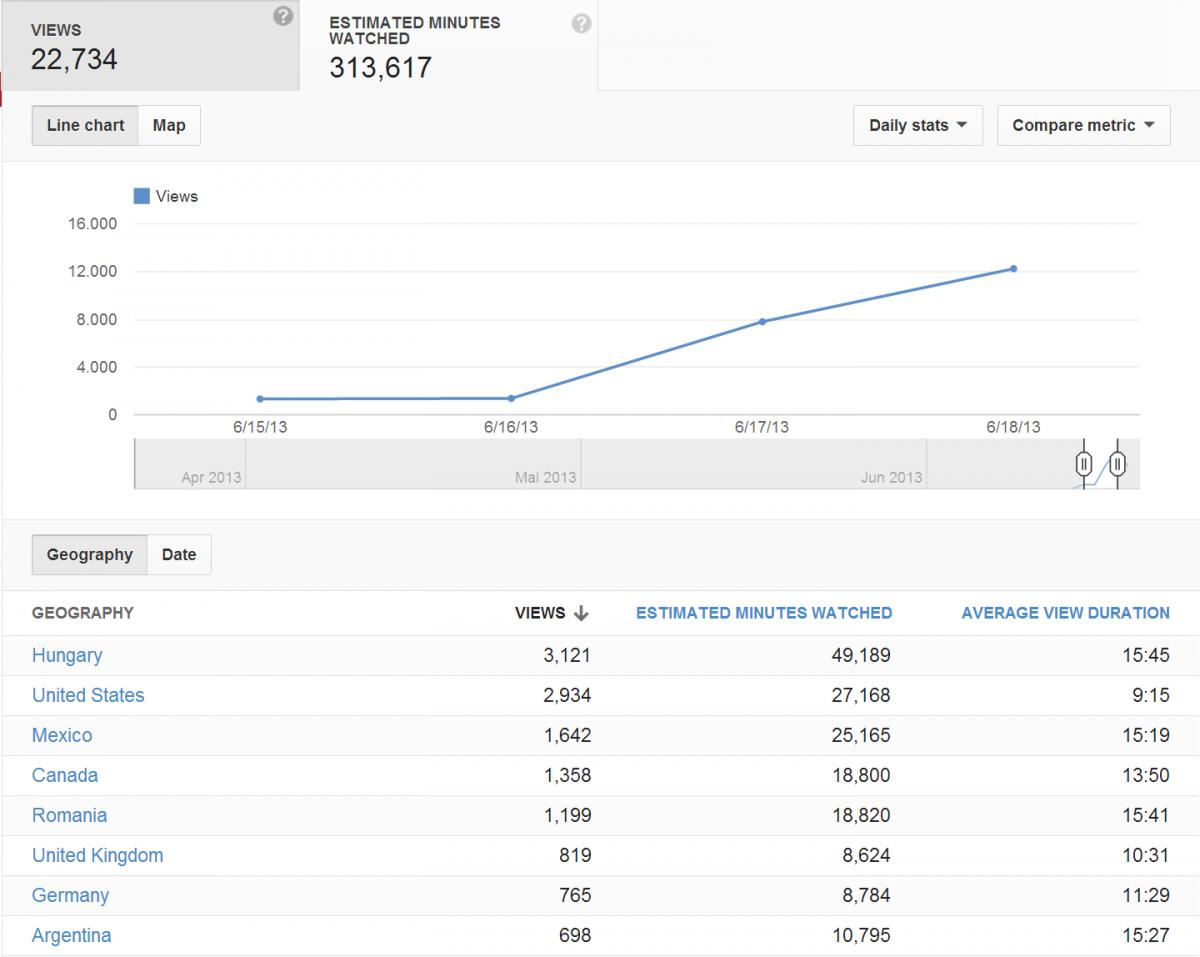This screenshot has height=957, width=1200.
Task: Click the right date range slider handle
Action: pos(1118,464)
